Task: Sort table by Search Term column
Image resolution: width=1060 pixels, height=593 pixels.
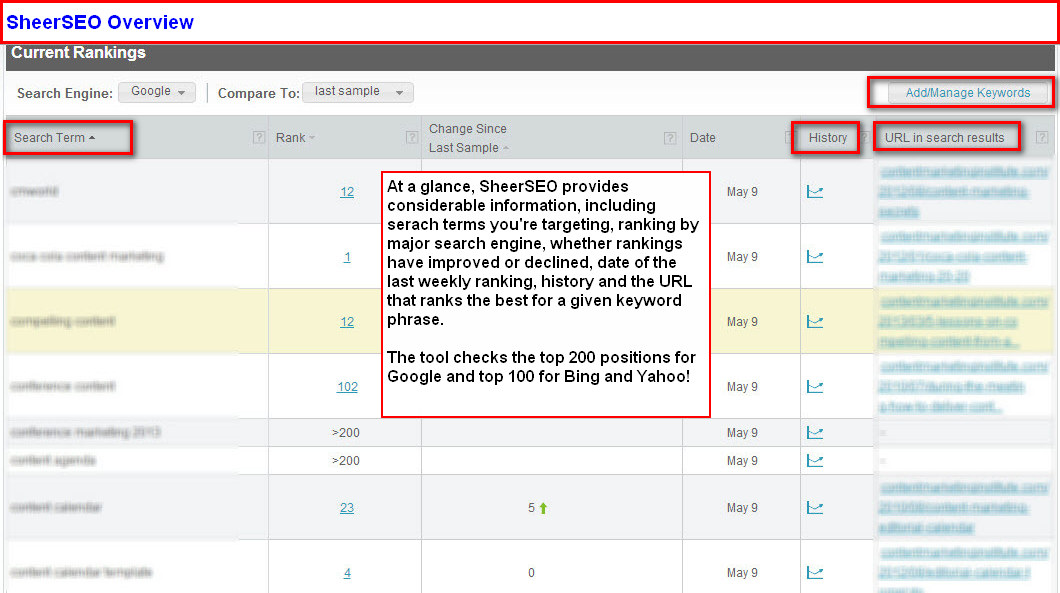Action: coord(54,137)
